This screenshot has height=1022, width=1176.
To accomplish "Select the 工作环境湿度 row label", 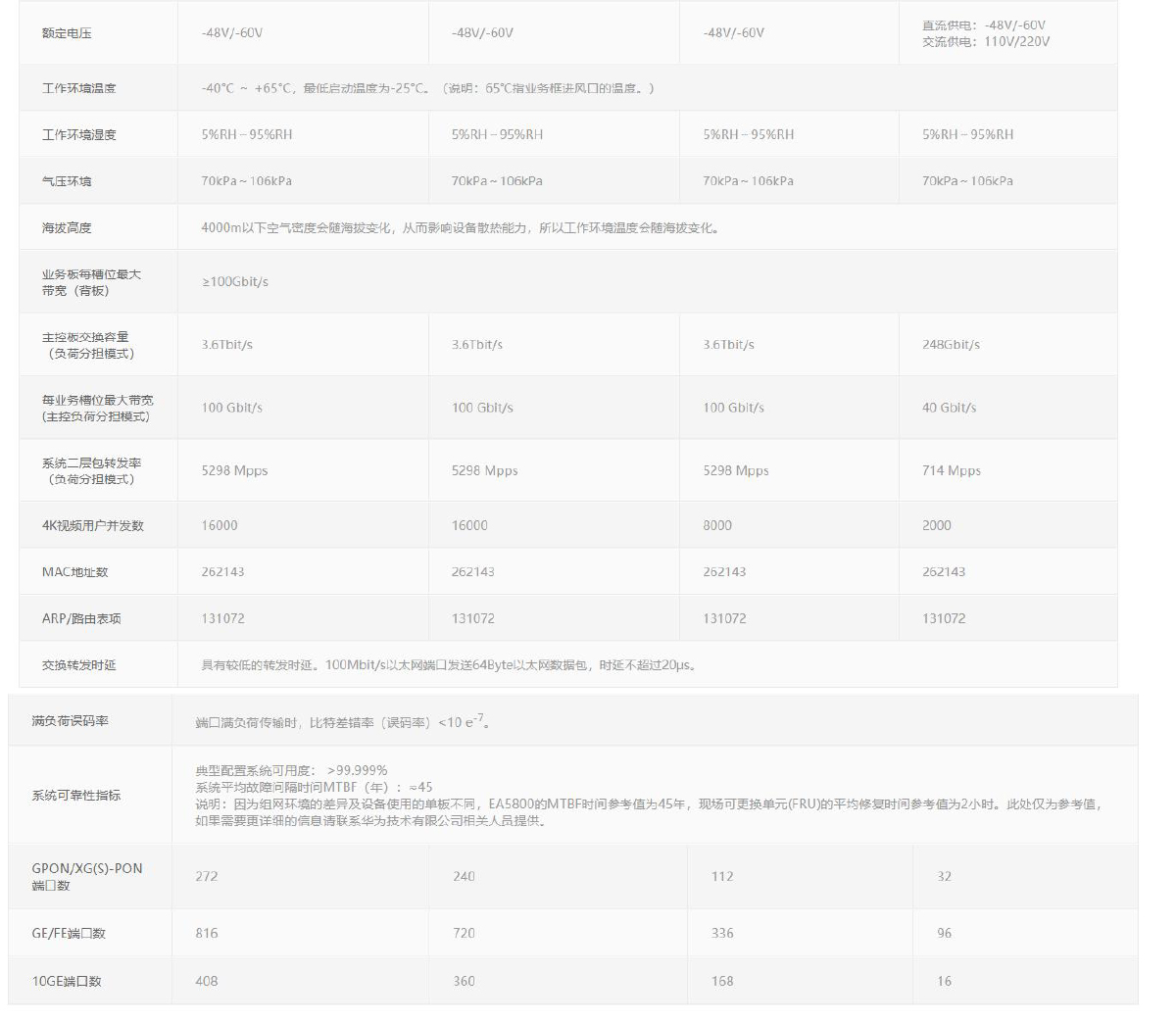I will click(78, 134).
